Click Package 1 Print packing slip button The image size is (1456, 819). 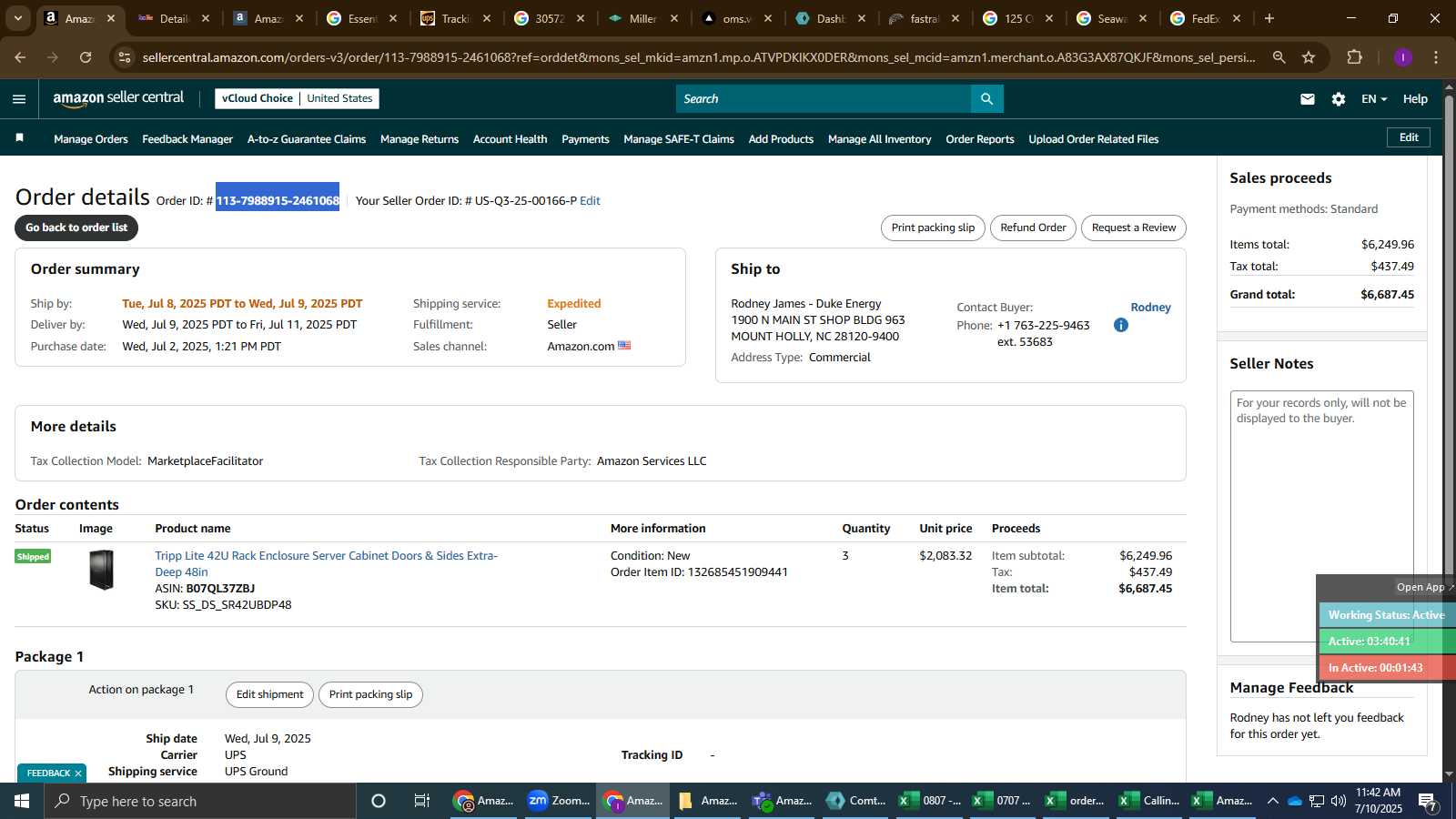370,694
